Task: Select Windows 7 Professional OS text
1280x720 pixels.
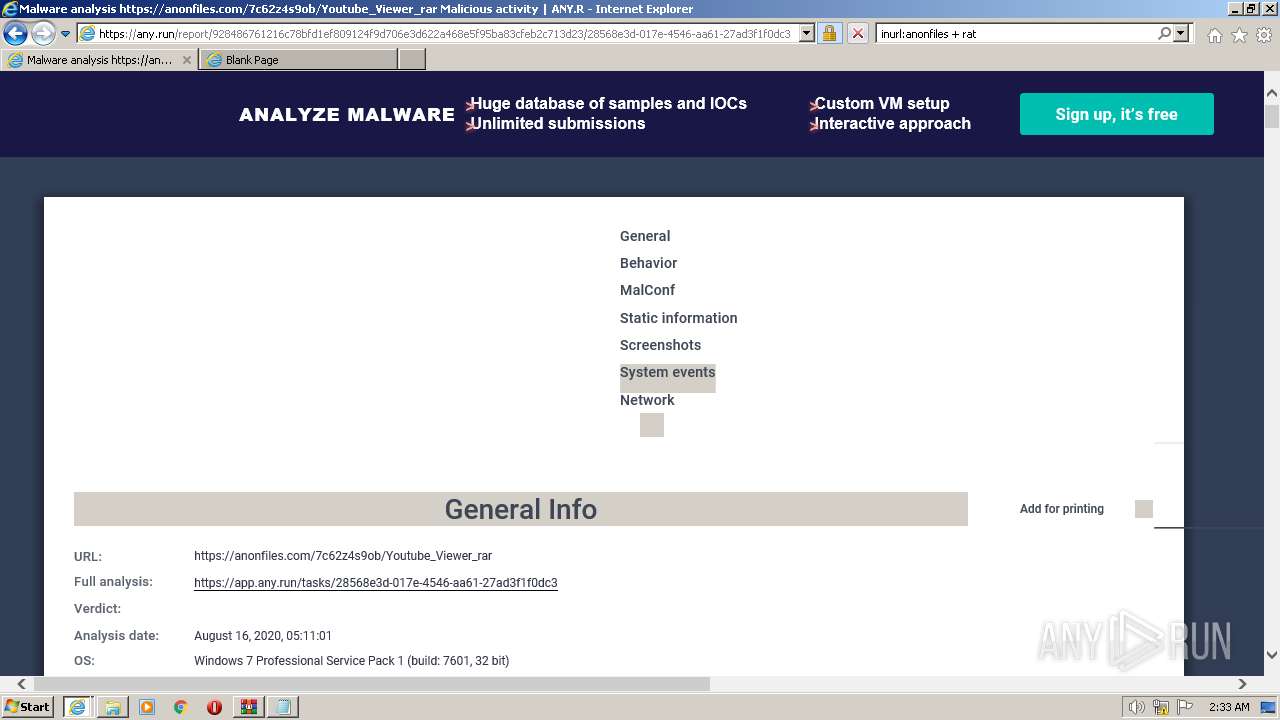Action: (351, 661)
